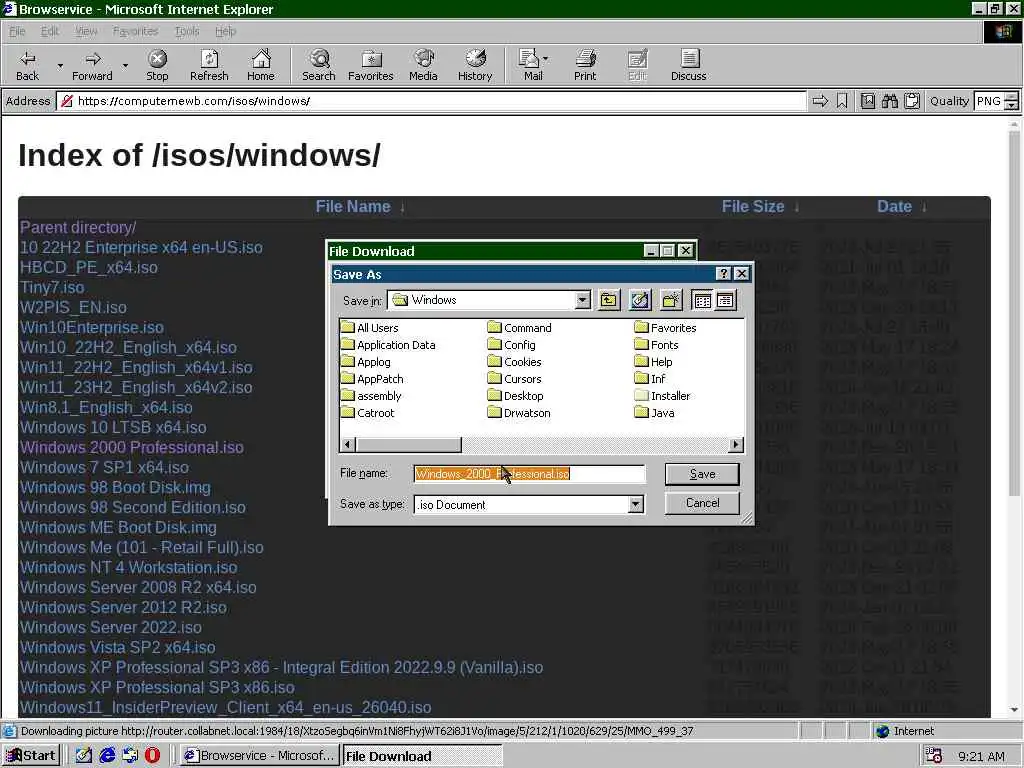Screen dimensions: 1024x768
Task: Refresh the current page
Action: [x=209, y=65]
